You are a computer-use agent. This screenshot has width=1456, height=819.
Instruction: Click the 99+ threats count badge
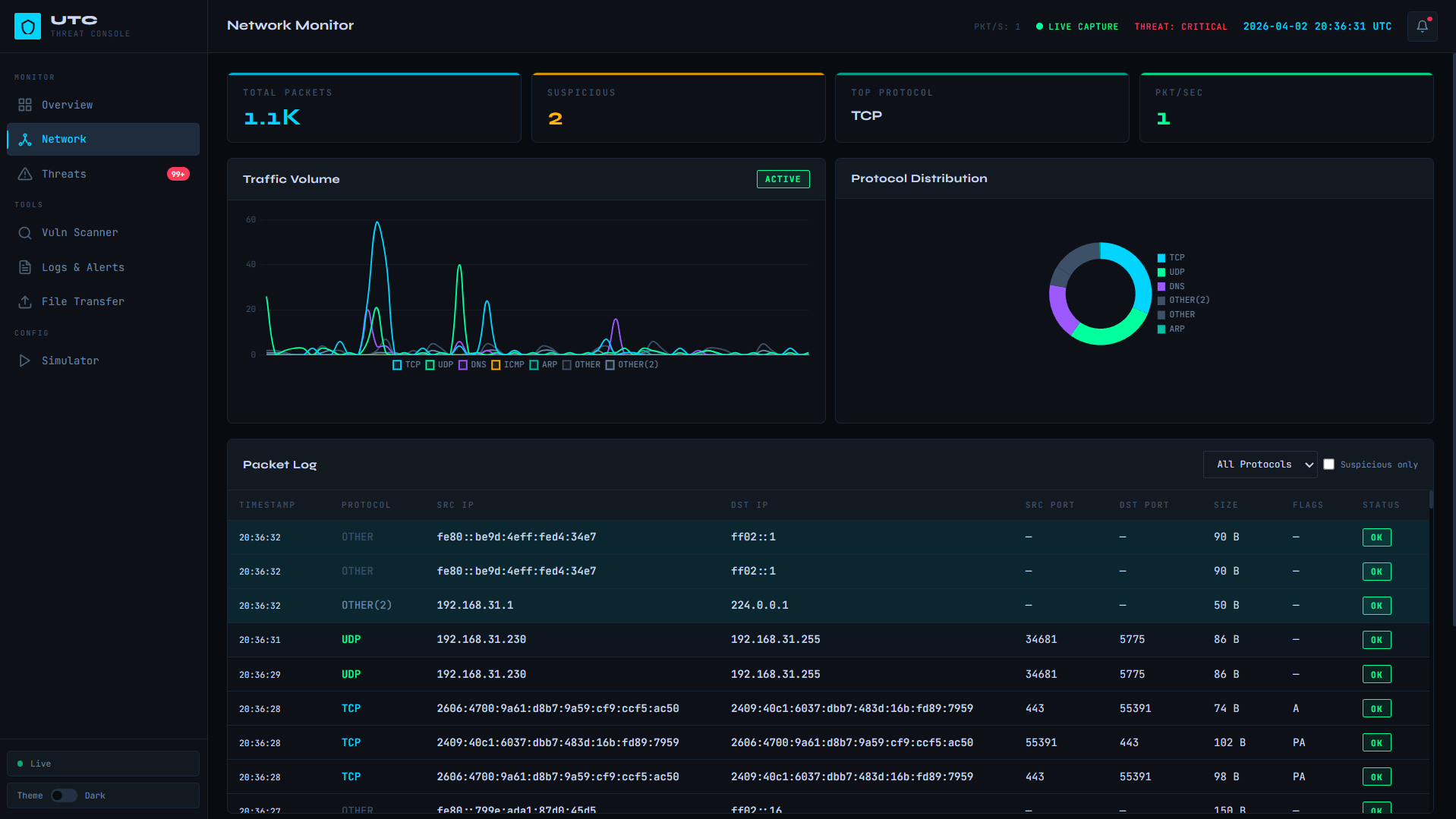click(178, 174)
